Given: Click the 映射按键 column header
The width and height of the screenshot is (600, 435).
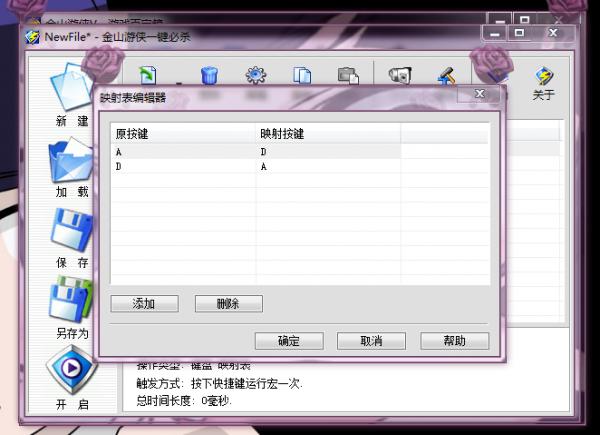Looking at the screenshot, I should (328, 134).
